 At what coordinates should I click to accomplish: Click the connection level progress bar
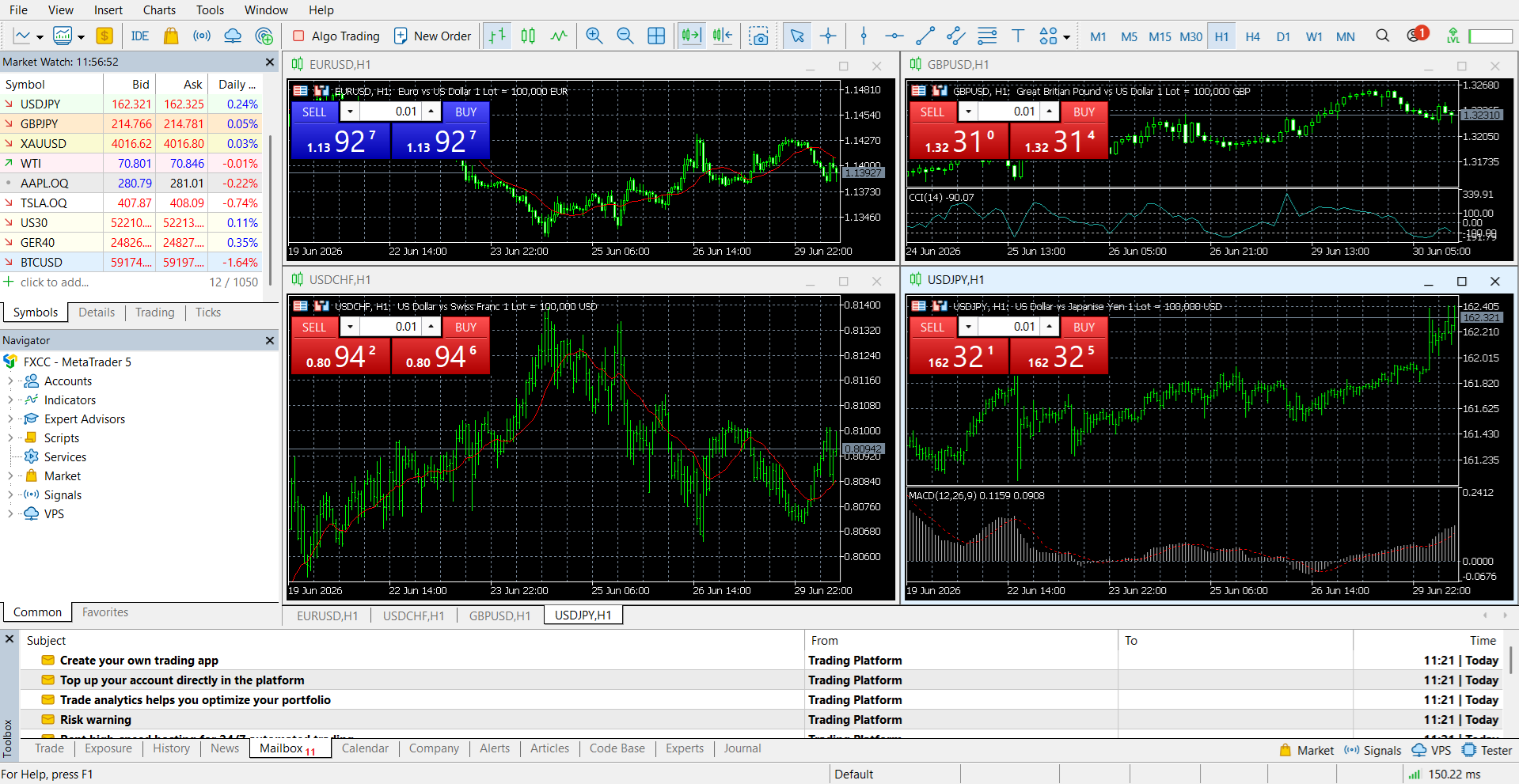pyautogui.click(x=1491, y=36)
